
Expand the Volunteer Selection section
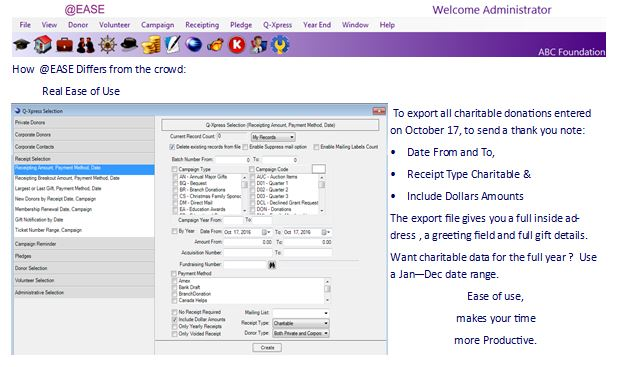pos(84,280)
